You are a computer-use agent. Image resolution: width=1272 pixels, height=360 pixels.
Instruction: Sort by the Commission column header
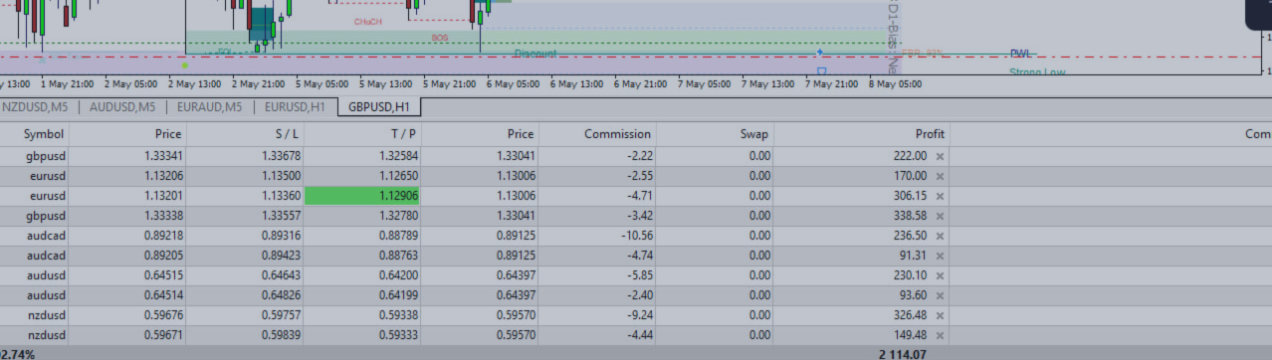[618, 134]
